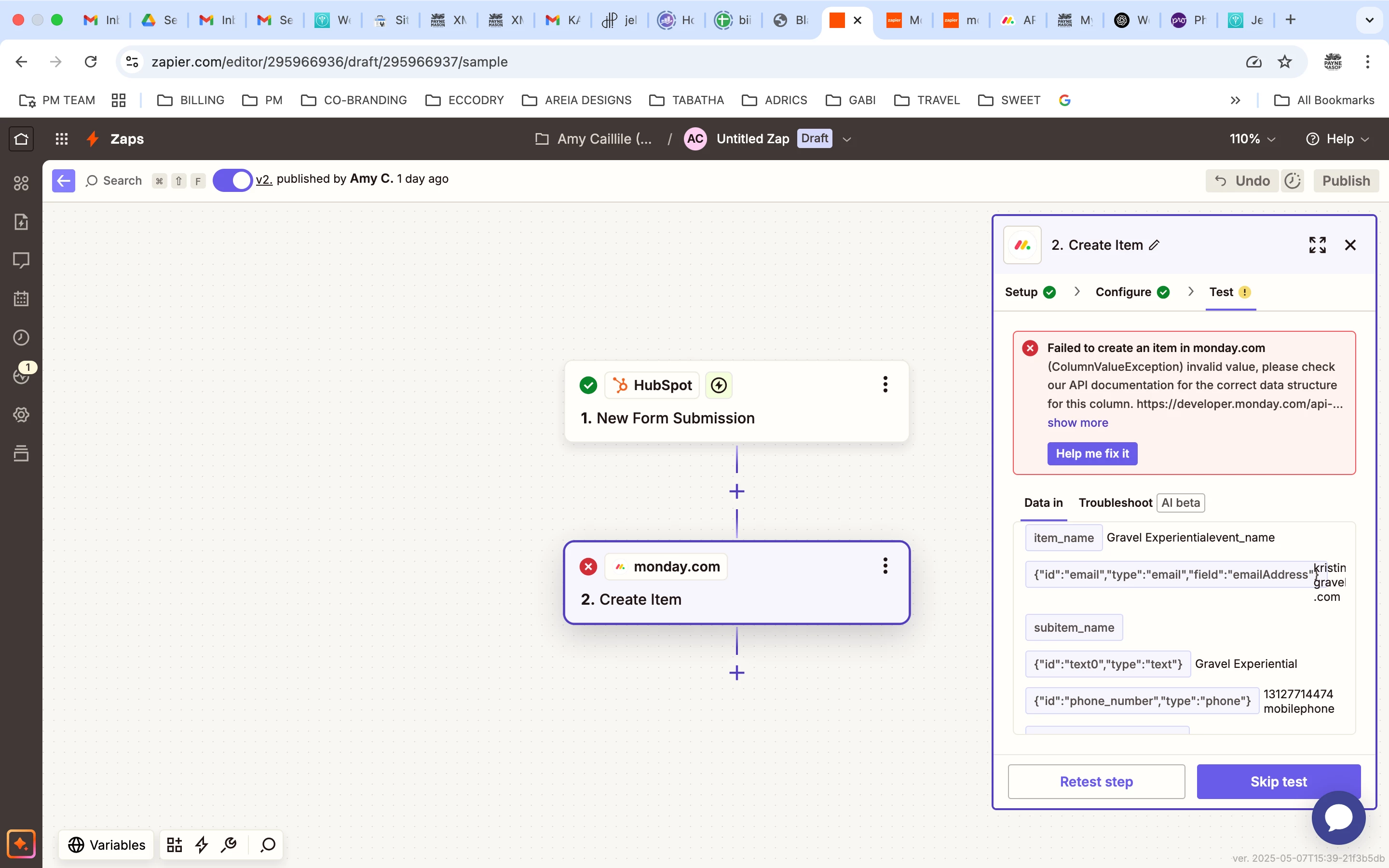Switch to the Configure tab

coord(1132,292)
